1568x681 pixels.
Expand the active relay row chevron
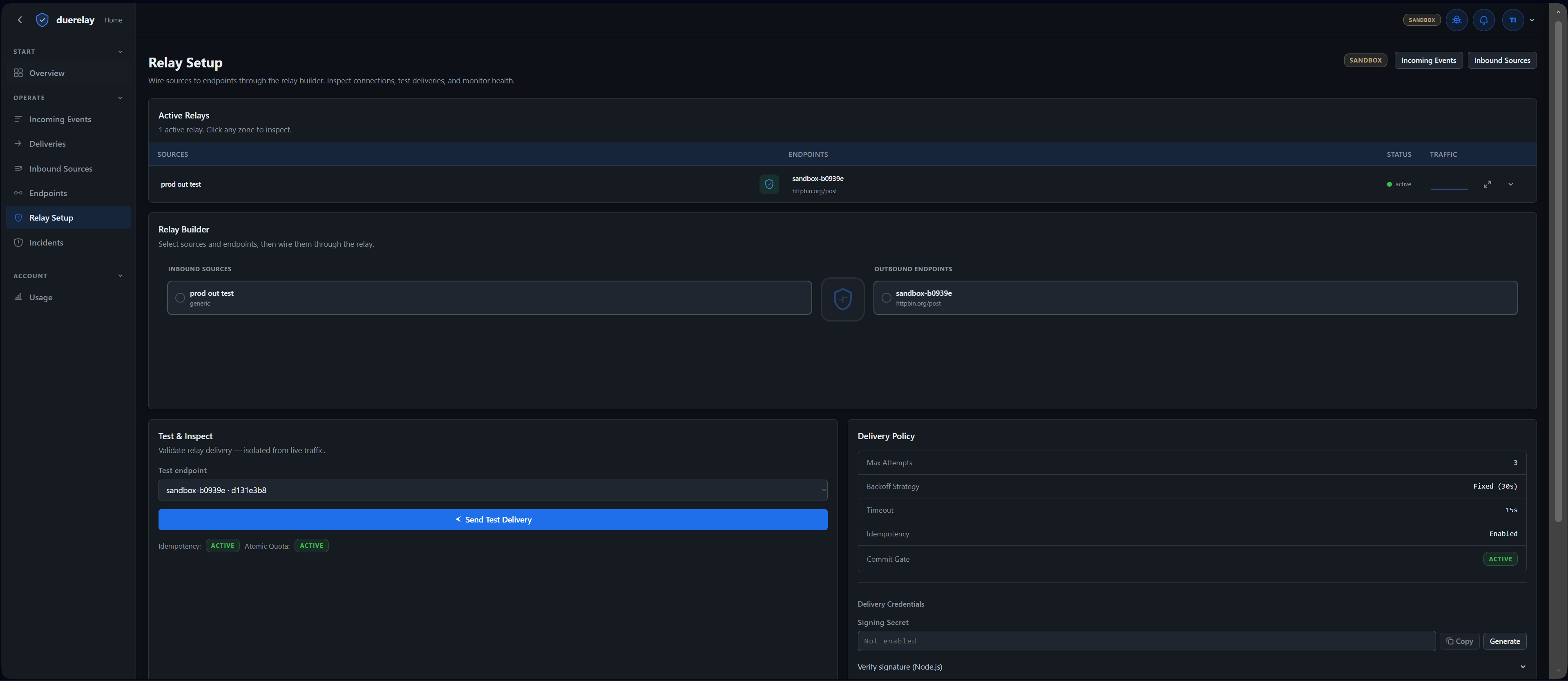click(x=1510, y=184)
